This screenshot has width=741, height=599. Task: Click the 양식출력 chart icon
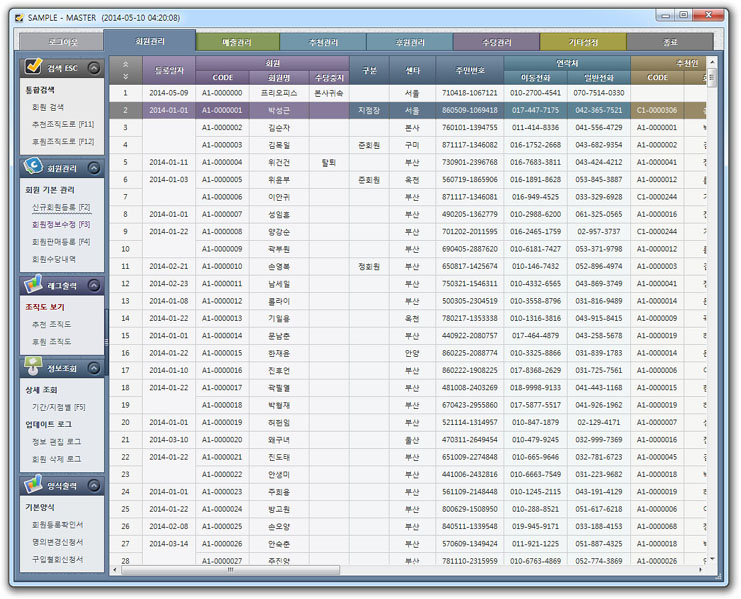(x=33, y=484)
